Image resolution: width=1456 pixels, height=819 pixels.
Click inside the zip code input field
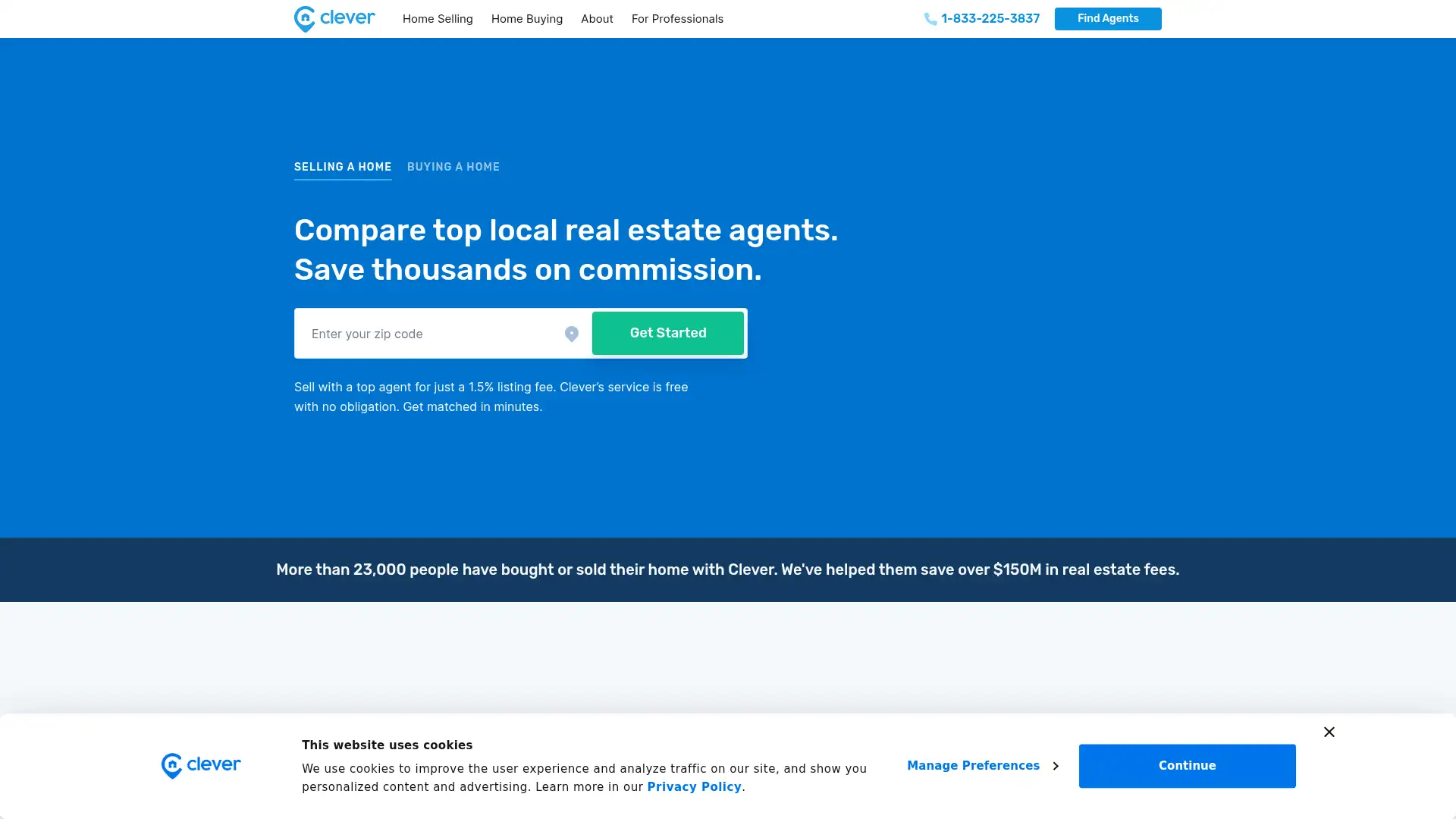coord(425,334)
